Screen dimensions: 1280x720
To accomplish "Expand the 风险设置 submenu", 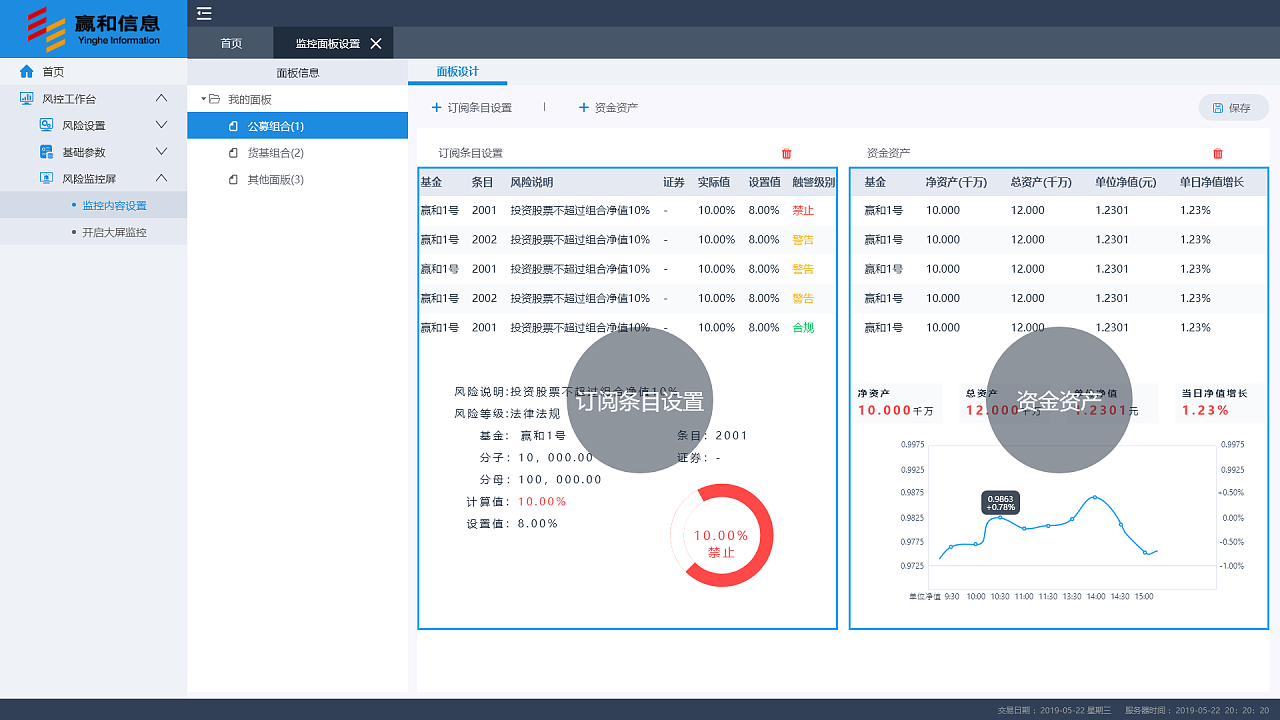I will (x=161, y=125).
